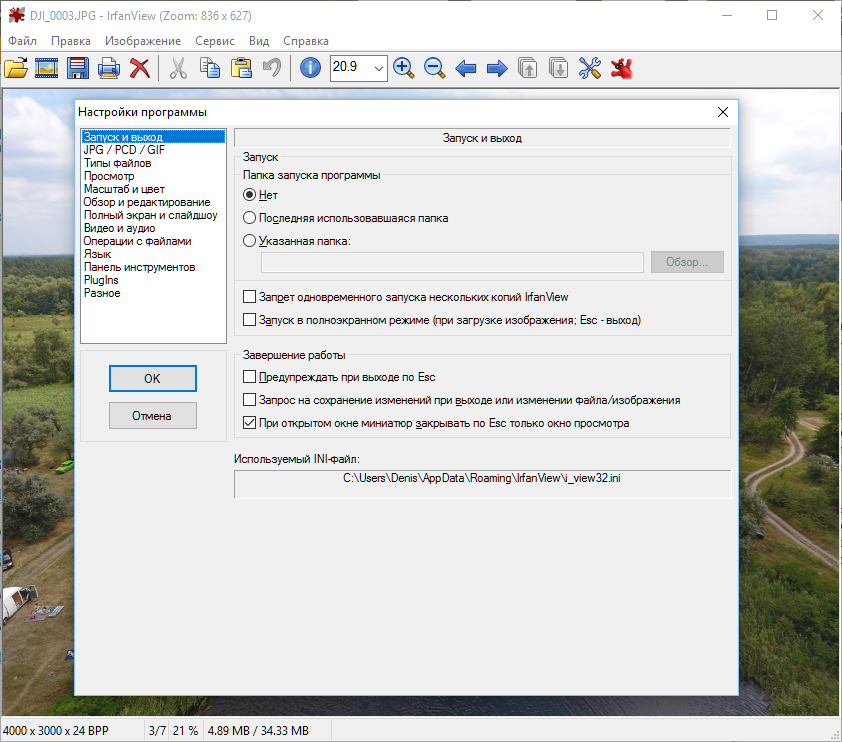This screenshot has width=842, height=742.
Task: Open the 'Сервис' menu
Action: coord(215,41)
